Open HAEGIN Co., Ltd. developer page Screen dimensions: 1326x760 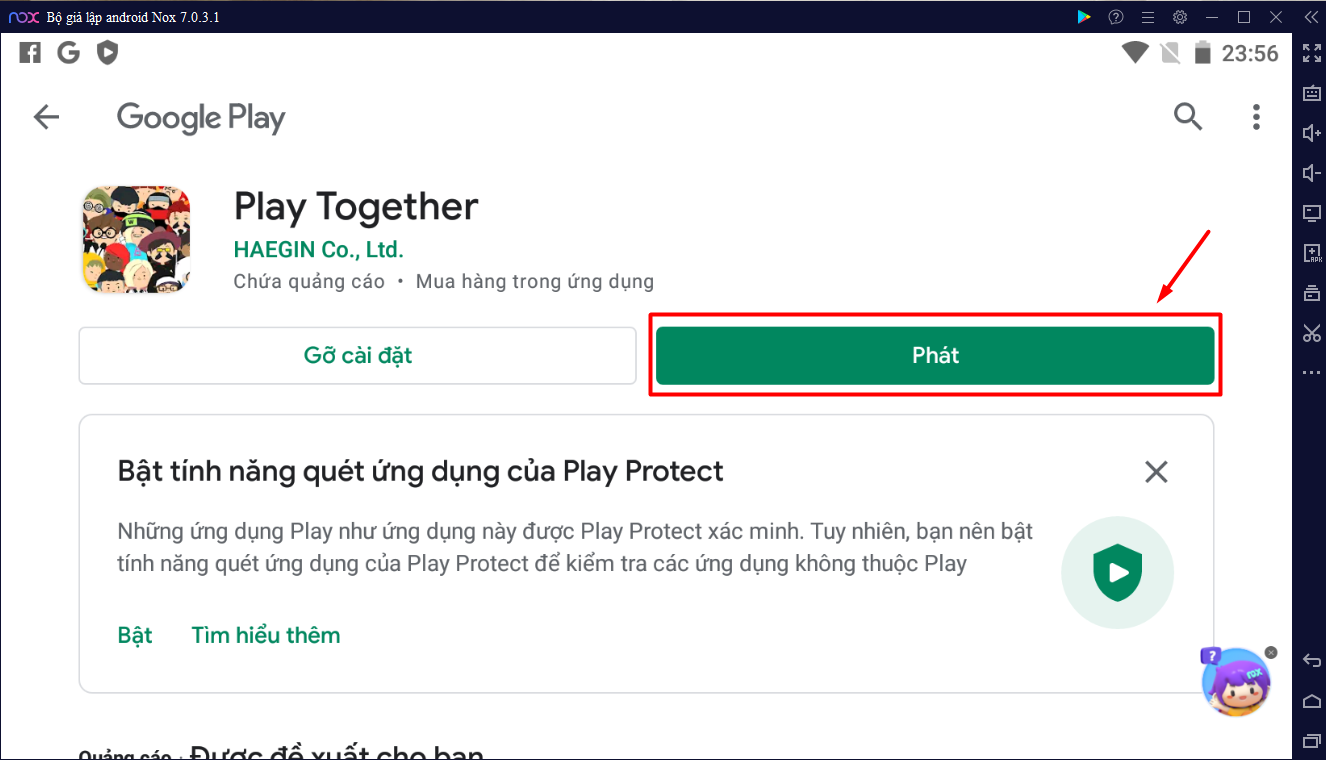click(x=318, y=250)
